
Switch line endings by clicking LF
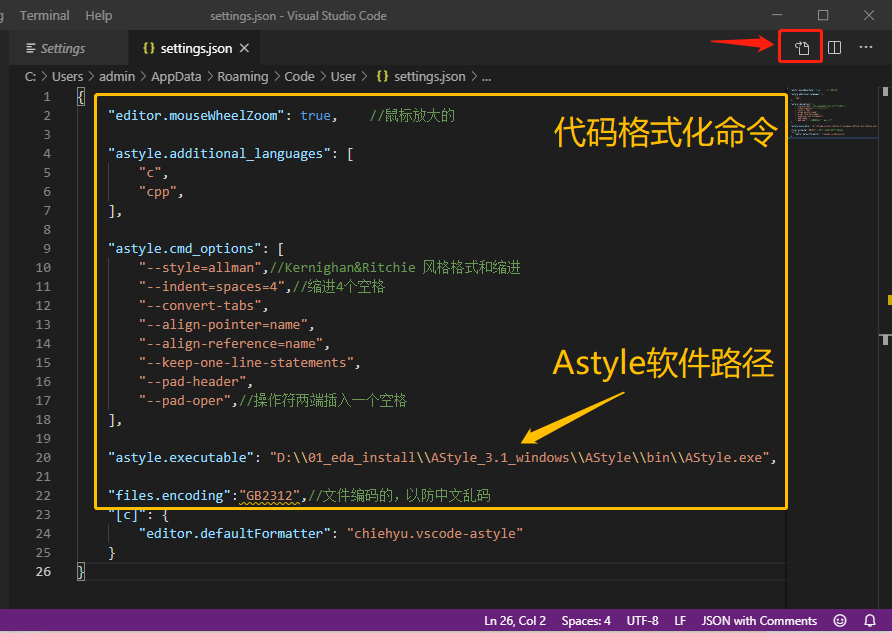[x=680, y=620]
